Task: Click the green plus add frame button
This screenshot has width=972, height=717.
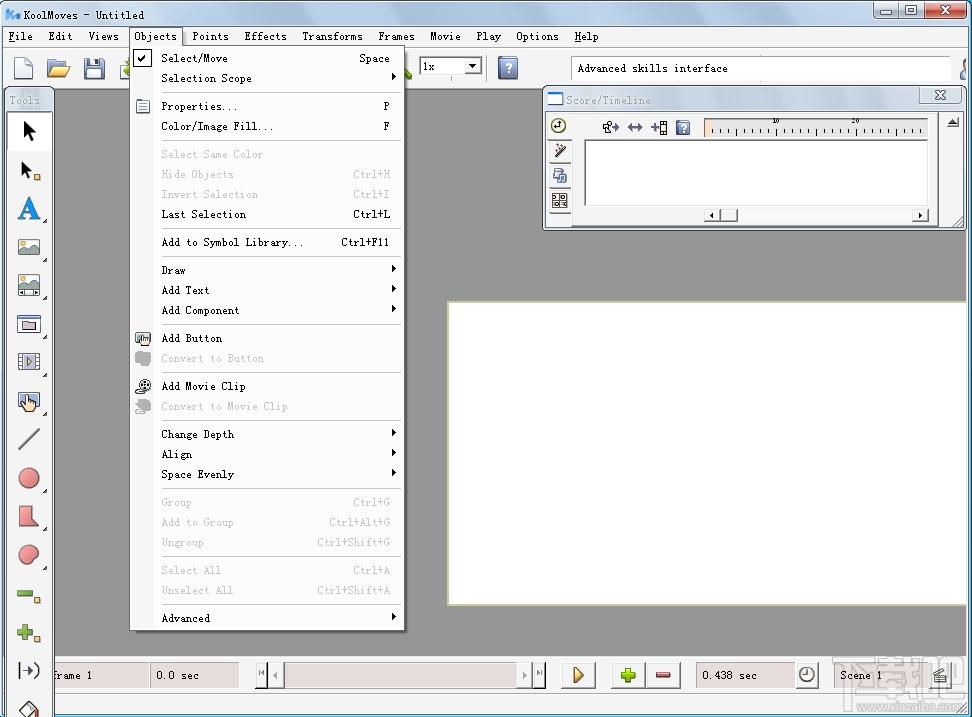Action: pos(628,675)
